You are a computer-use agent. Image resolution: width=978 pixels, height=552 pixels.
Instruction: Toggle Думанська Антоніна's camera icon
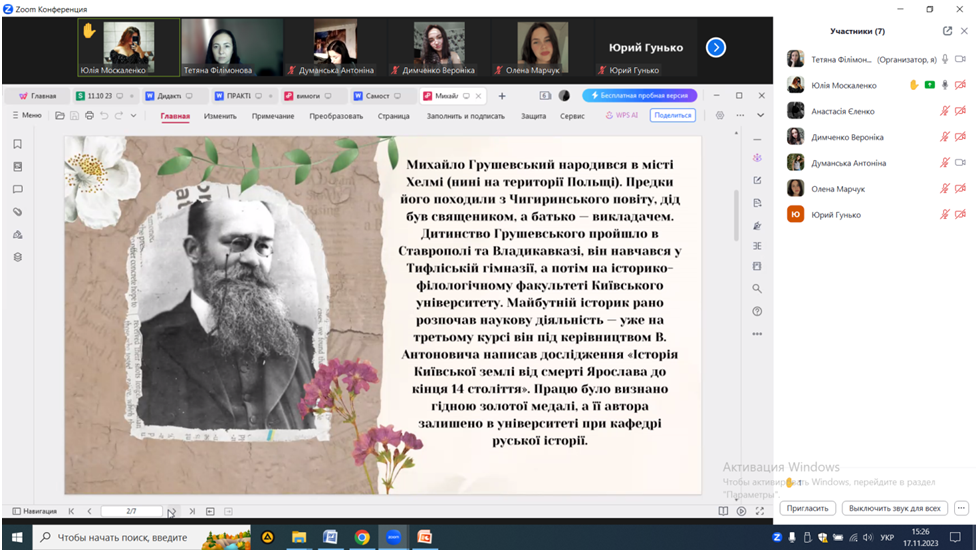960,163
